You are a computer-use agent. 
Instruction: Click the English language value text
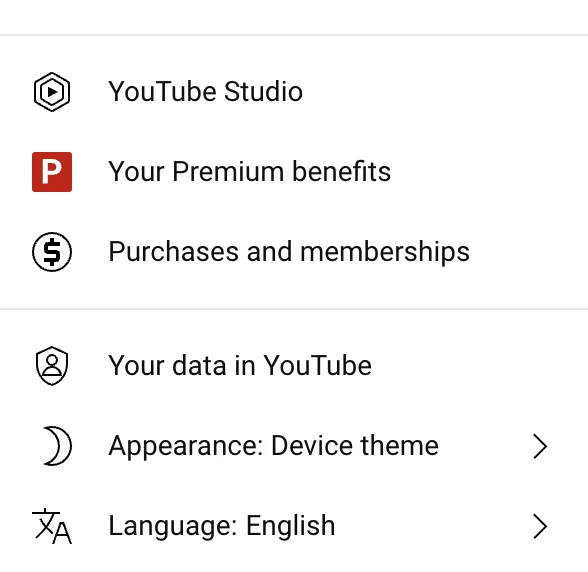click(x=291, y=527)
